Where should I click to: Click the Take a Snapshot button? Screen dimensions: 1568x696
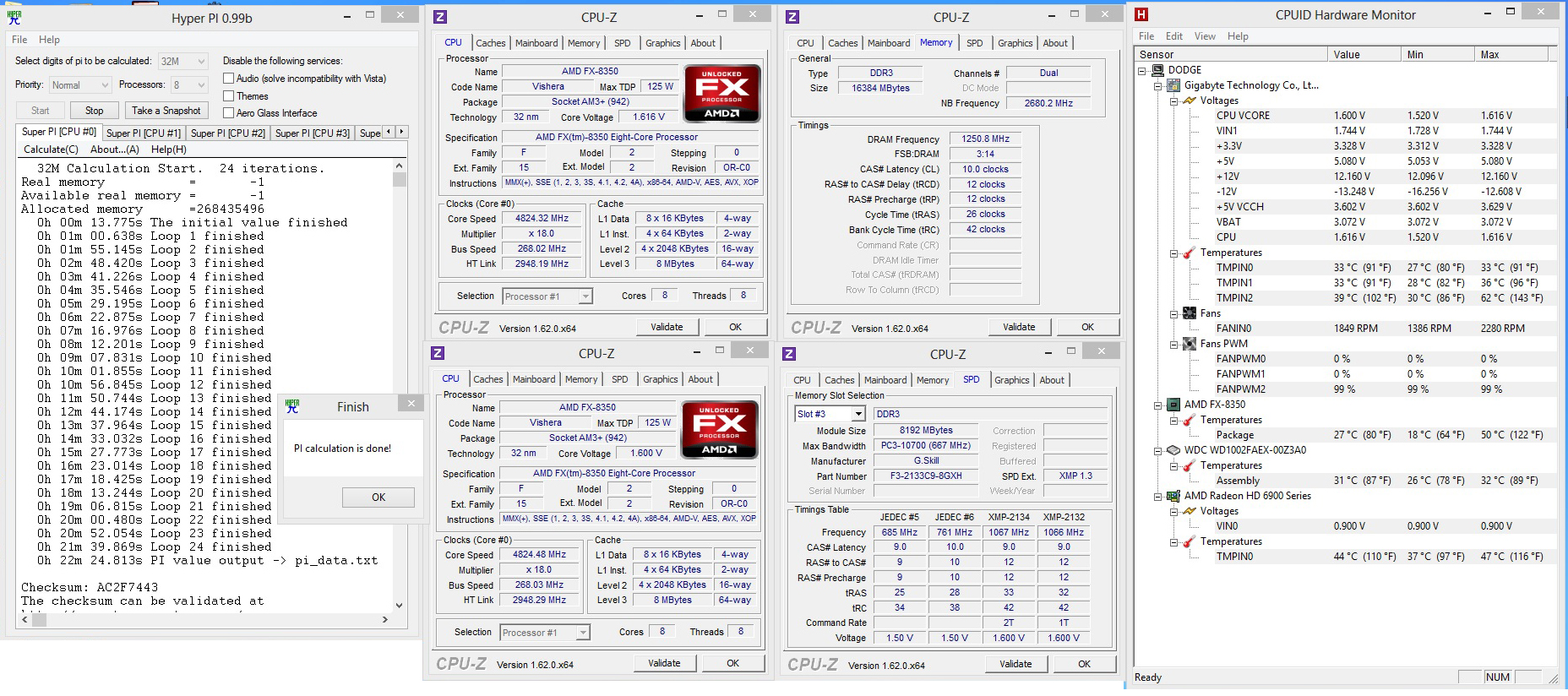(x=166, y=111)
